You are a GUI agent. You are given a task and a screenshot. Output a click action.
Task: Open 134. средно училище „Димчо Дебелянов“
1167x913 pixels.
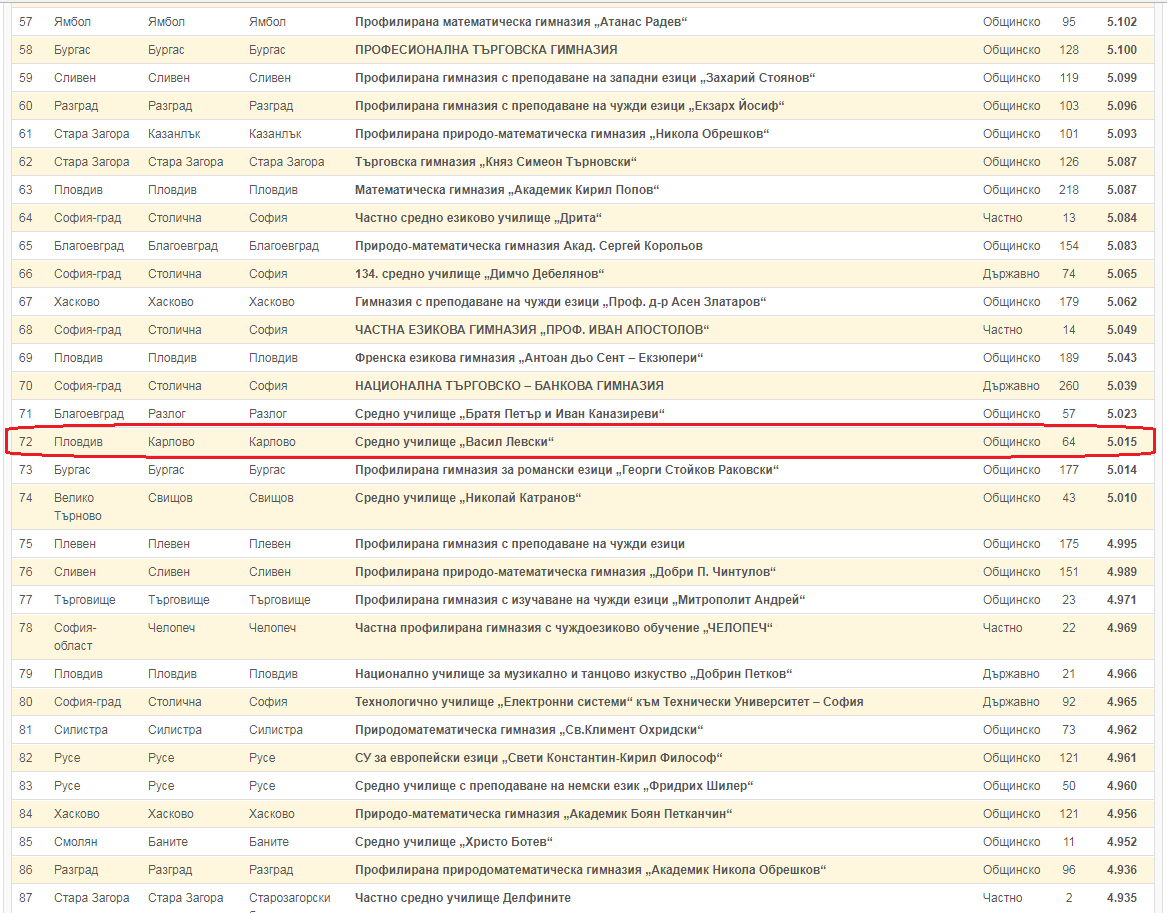pos(480,274)
